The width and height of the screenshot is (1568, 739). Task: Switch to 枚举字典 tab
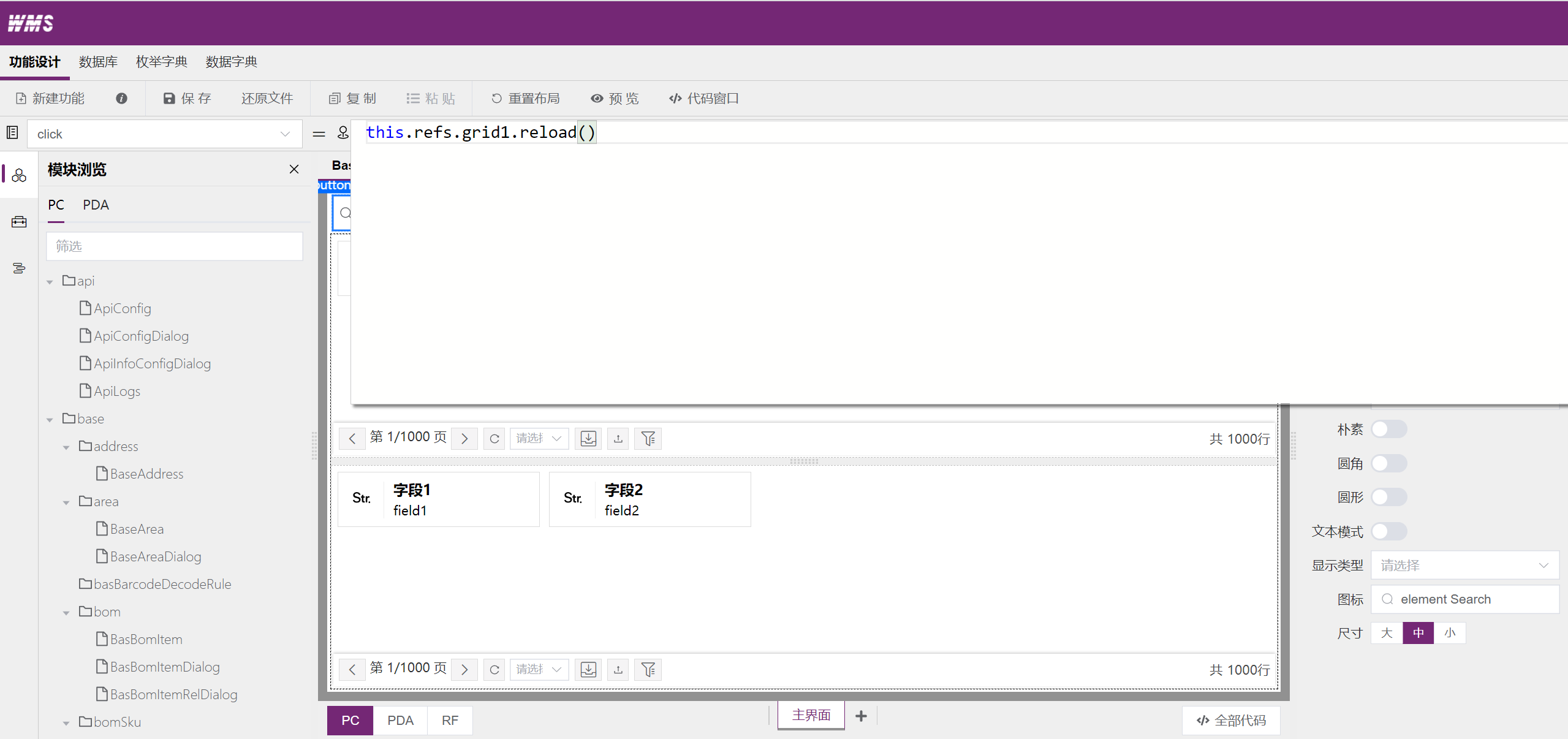(162, 62)
